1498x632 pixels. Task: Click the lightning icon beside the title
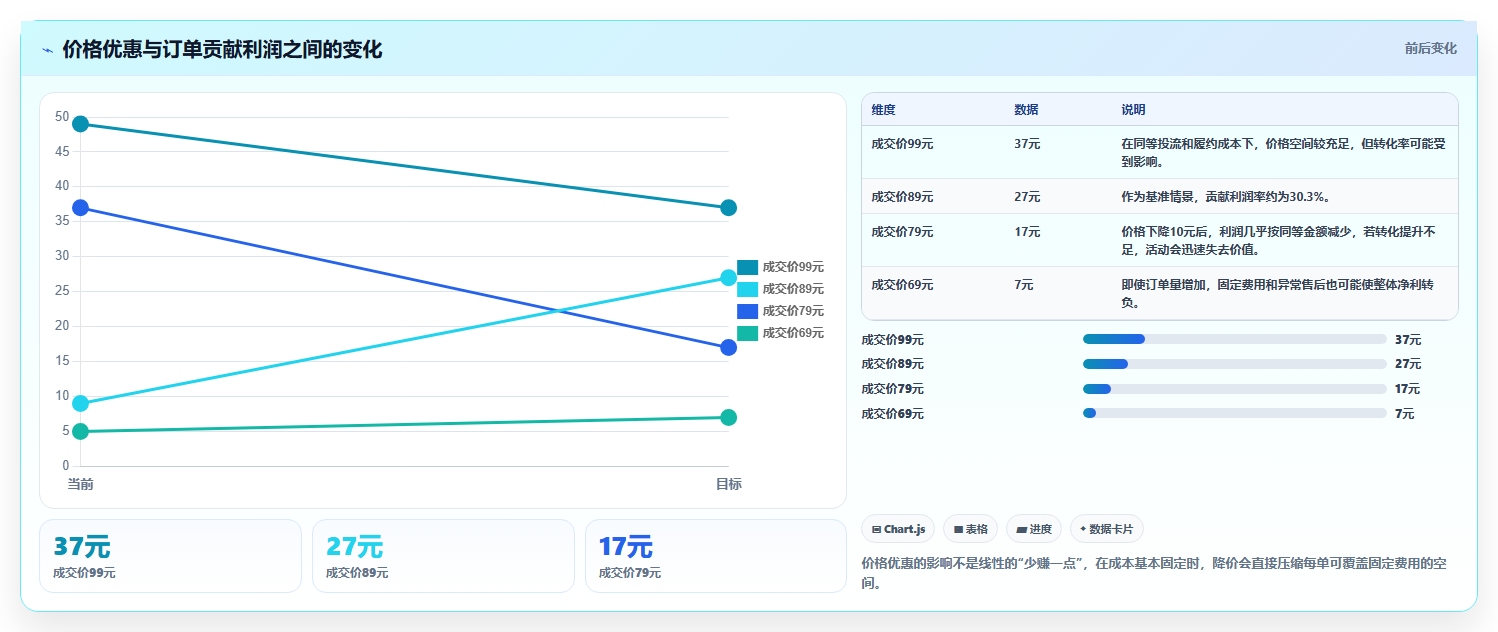pos(47,50)
